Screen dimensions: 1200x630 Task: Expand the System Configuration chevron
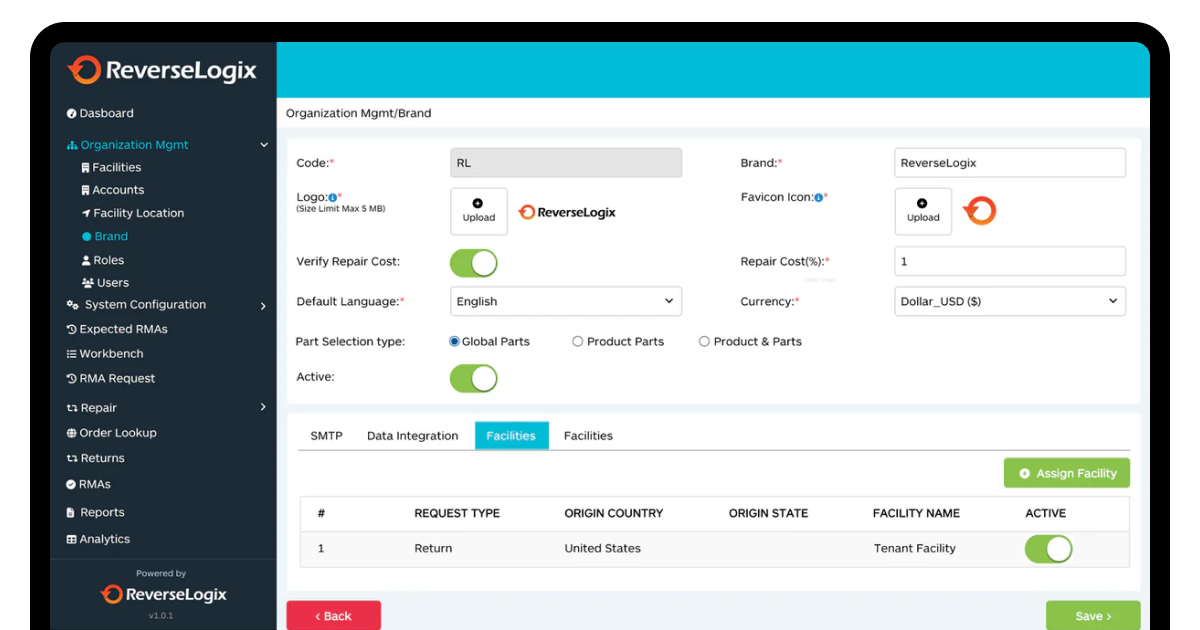(263, 306)
